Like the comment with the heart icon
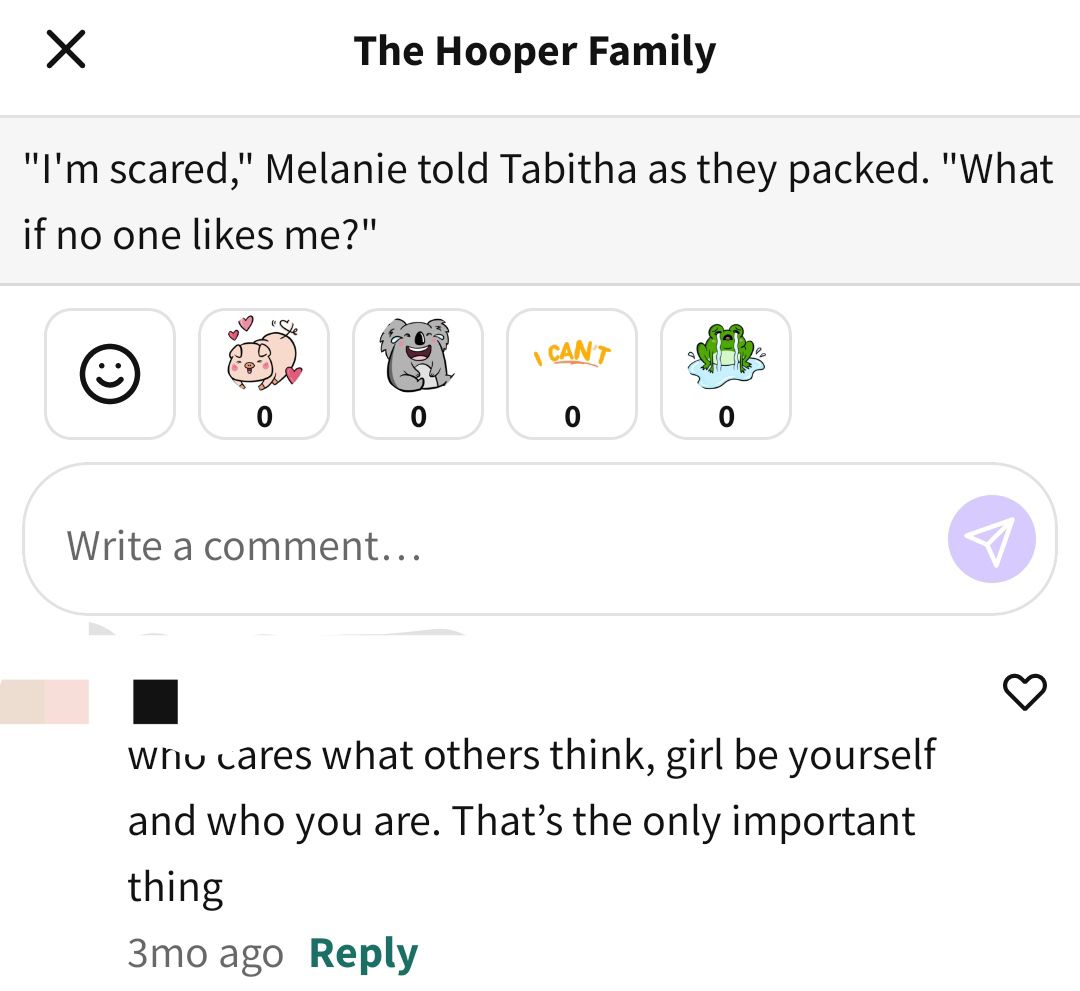The height and width of the screenshot is (991, 1080). click(x=1024, y=691)
